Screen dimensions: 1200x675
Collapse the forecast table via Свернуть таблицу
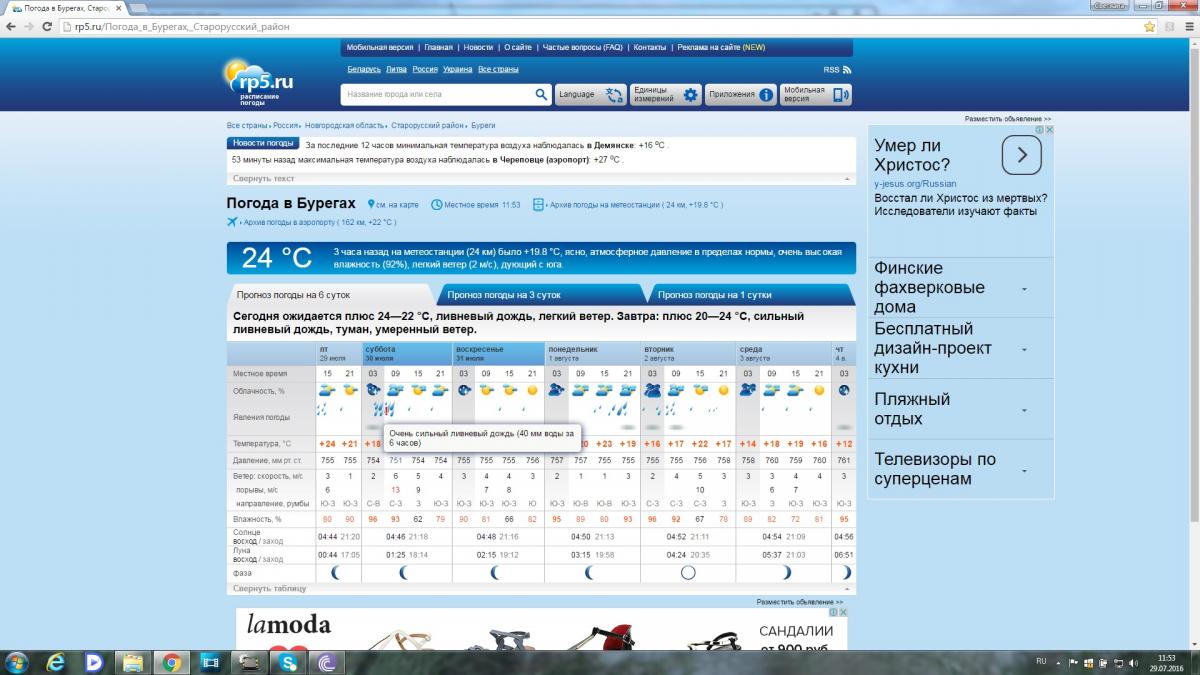coord(269,589)
